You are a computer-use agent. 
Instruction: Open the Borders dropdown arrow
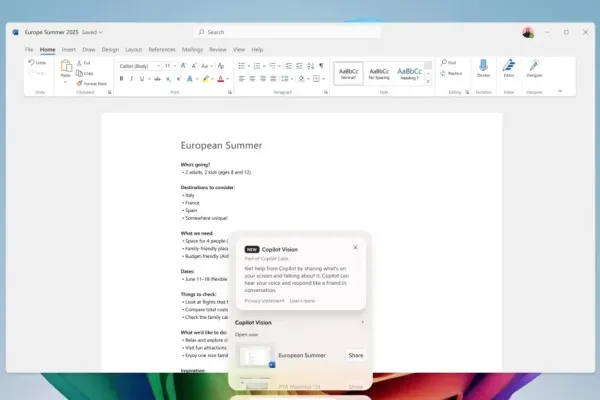pos(324,79)
